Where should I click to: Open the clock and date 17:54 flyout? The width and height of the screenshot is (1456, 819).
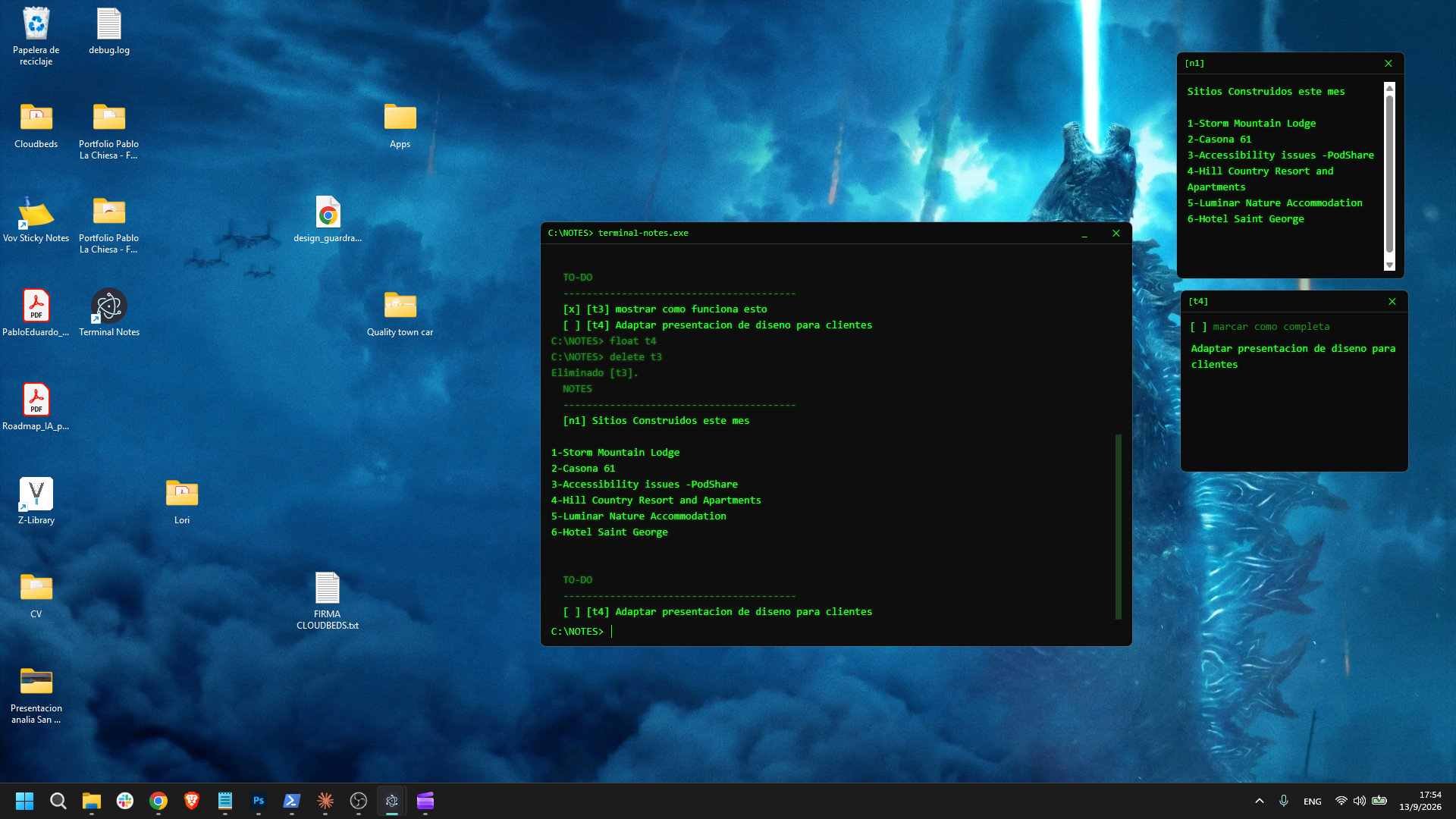(1420, 801)
